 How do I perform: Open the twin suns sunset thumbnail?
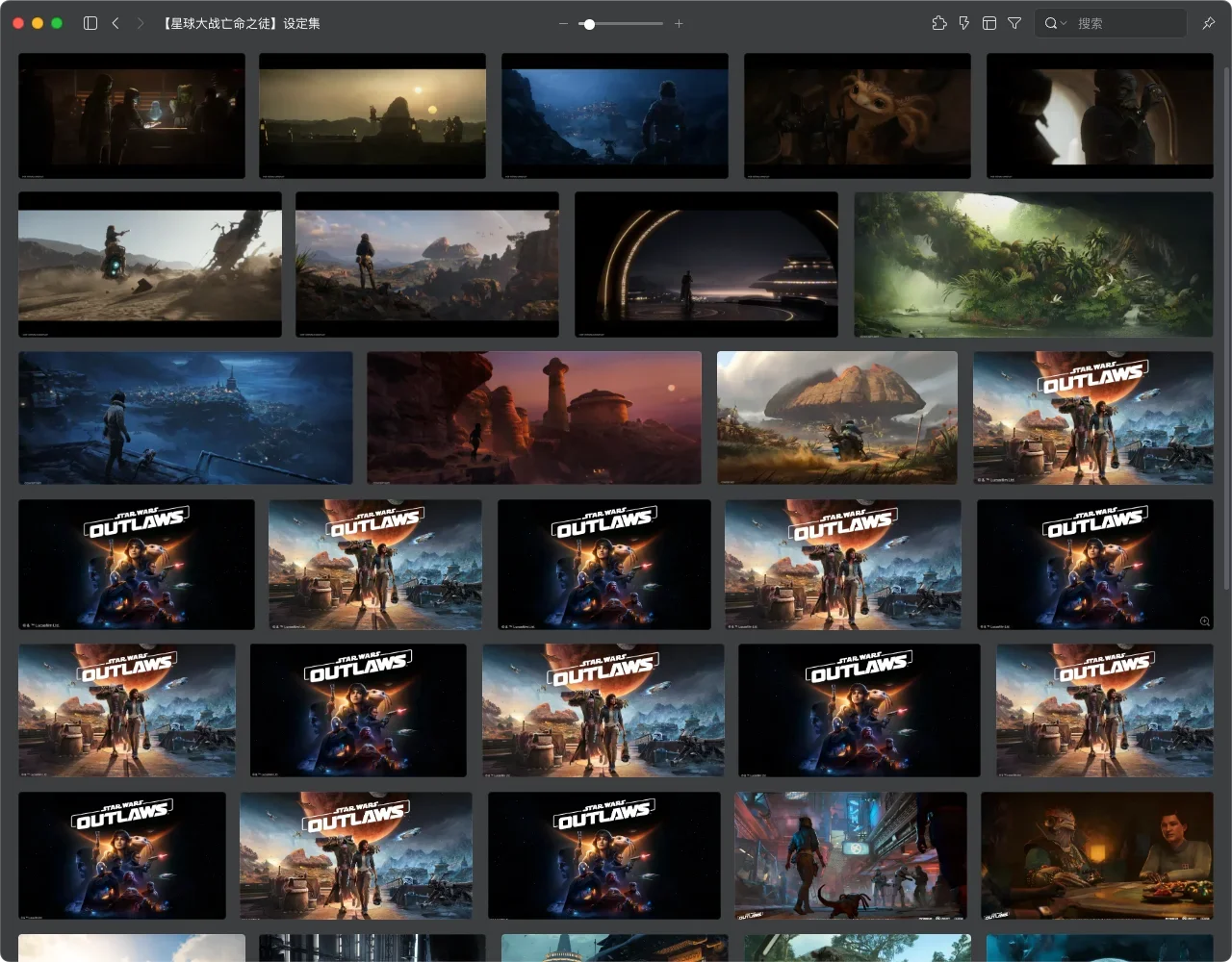tap(372, 115)
